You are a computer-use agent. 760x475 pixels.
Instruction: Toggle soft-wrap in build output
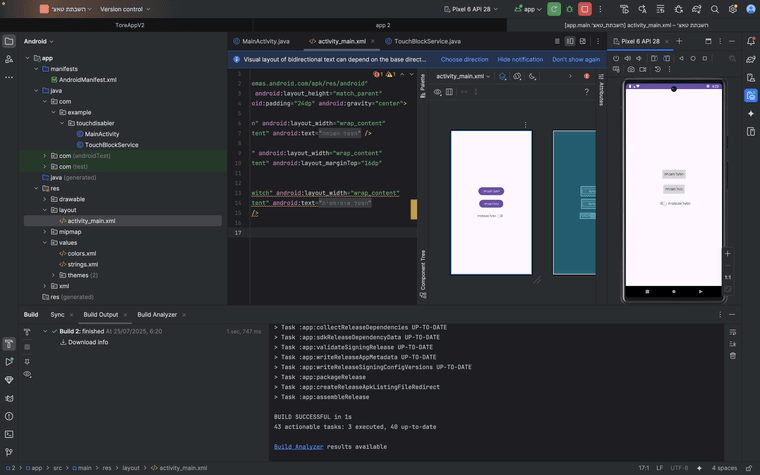coord(733,332)
